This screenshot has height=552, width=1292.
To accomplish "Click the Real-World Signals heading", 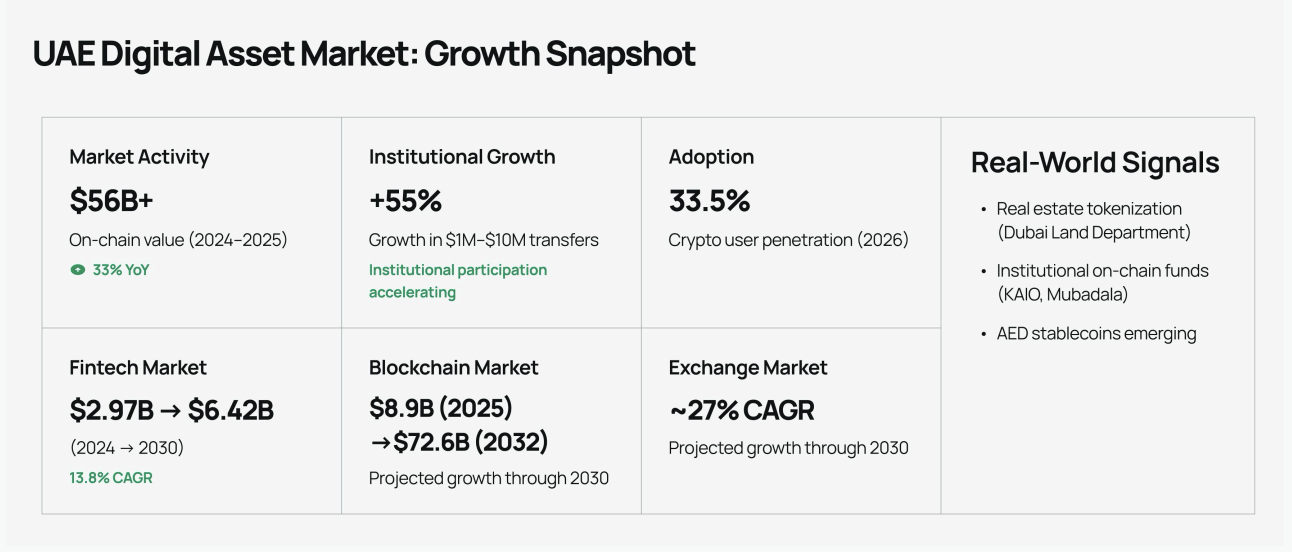I will click(x=1095, y=163).
